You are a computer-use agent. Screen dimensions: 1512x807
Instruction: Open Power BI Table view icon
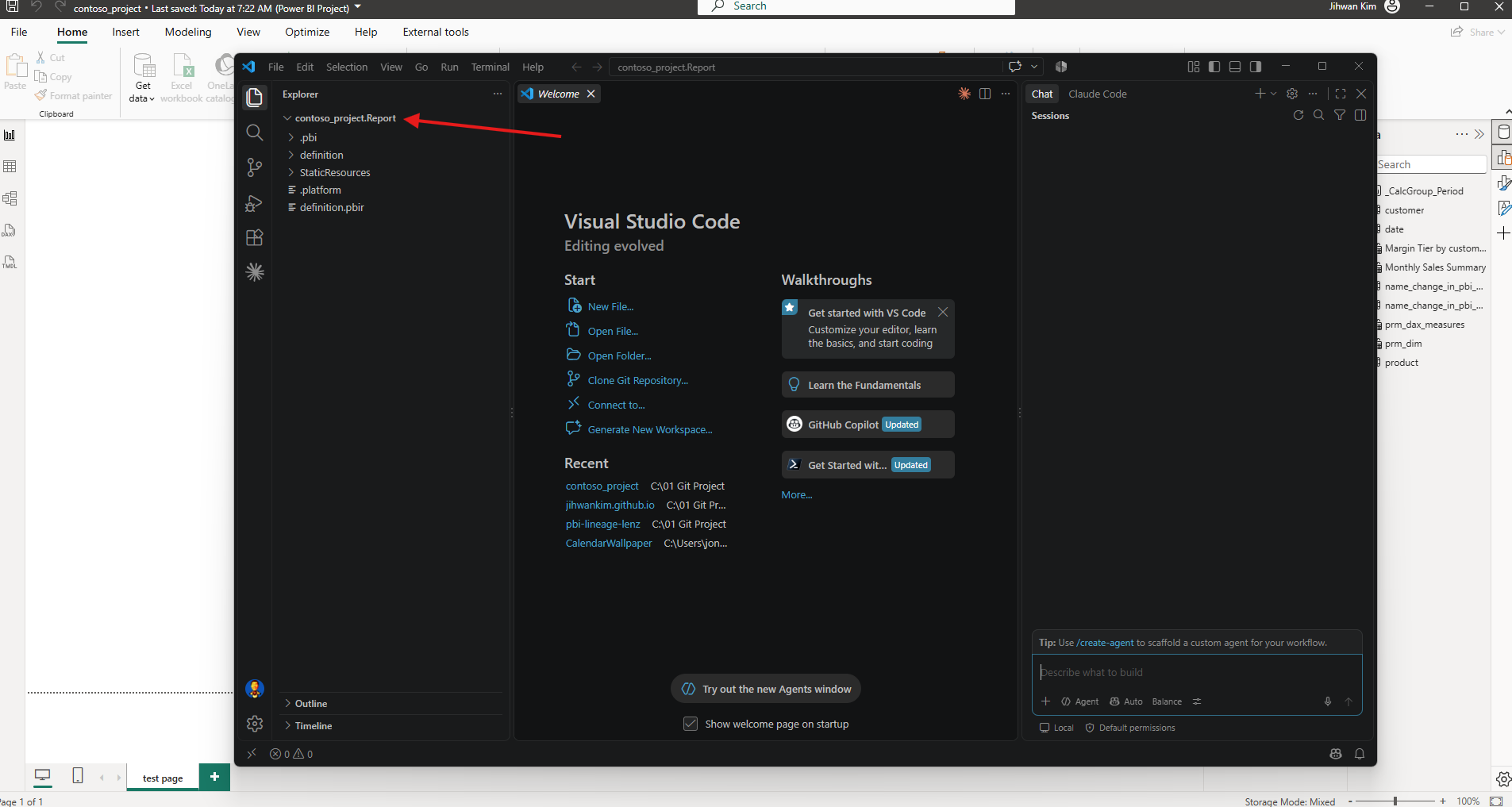[10, 167]
